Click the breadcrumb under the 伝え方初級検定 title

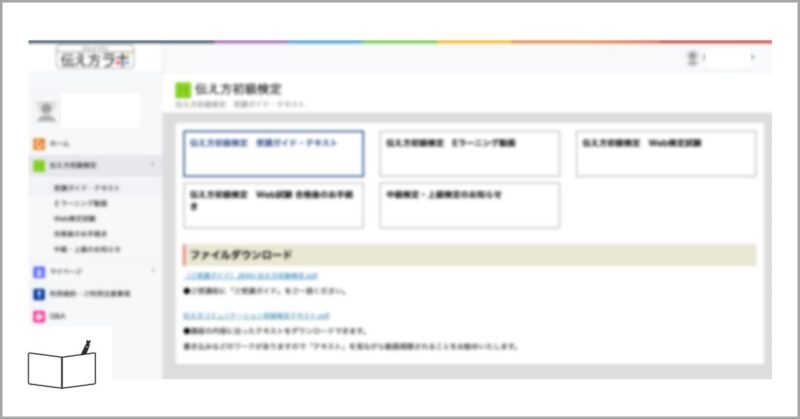pos(240,104)
